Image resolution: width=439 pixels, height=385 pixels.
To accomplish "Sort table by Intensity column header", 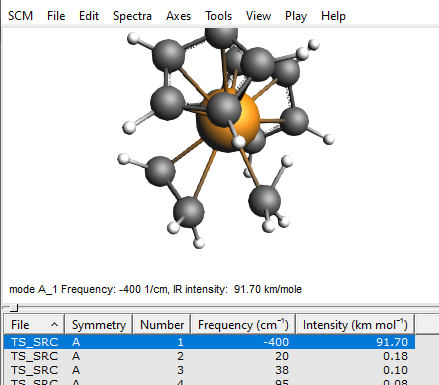I will point(355,324).
